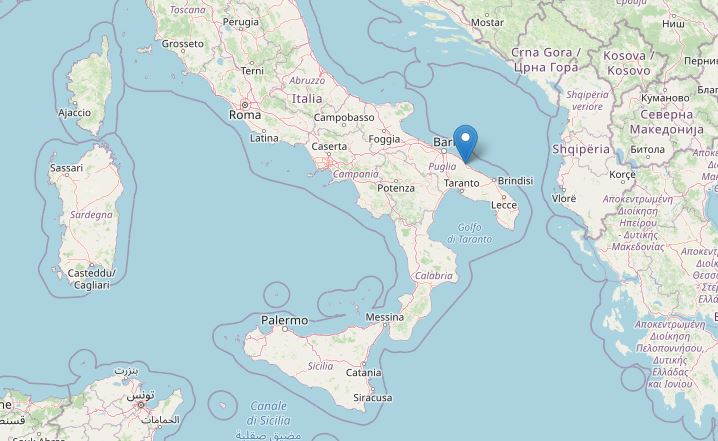
Task: Select the Crna Gora country label
Action: pos(546,53)
